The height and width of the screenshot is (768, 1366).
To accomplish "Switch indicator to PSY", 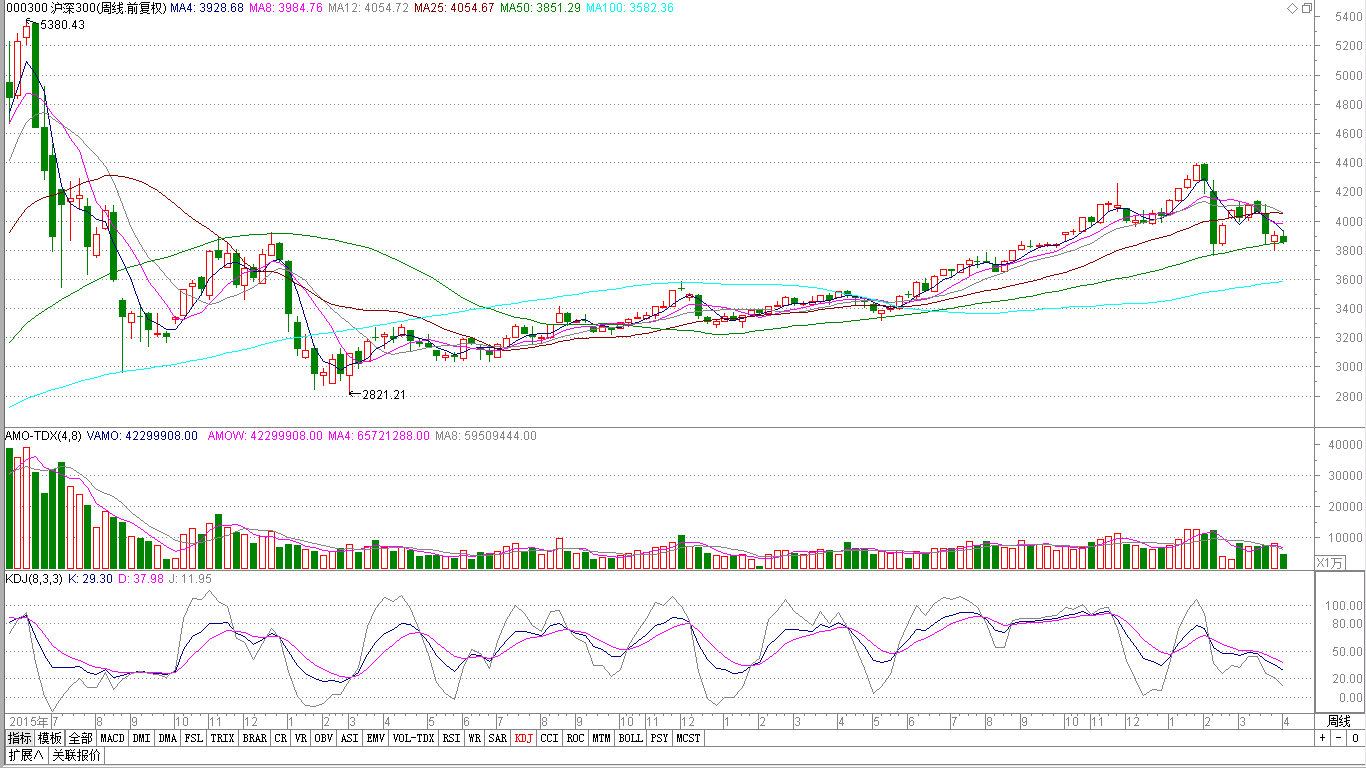I will [x=659, y=738].
